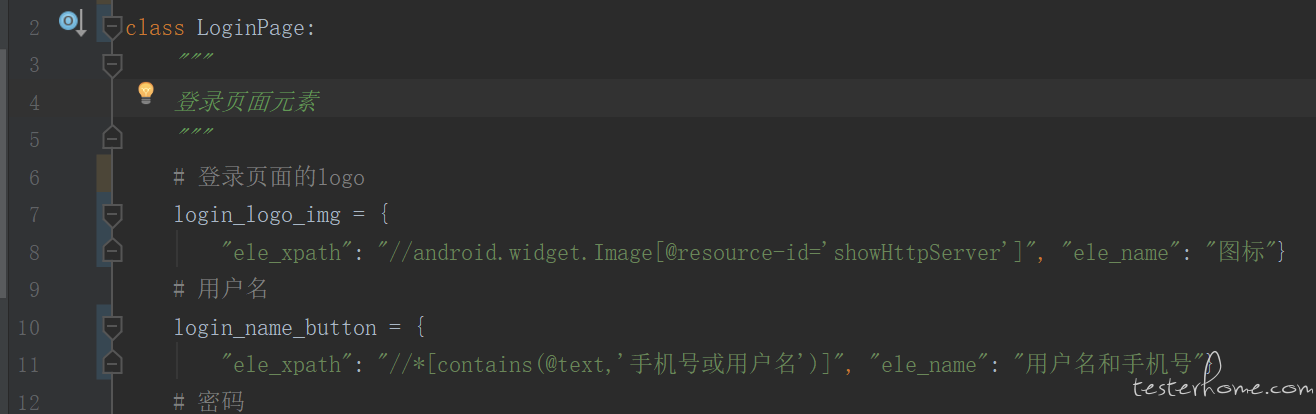Collapse the login_name_button dictionary fold

coord(112,327)
